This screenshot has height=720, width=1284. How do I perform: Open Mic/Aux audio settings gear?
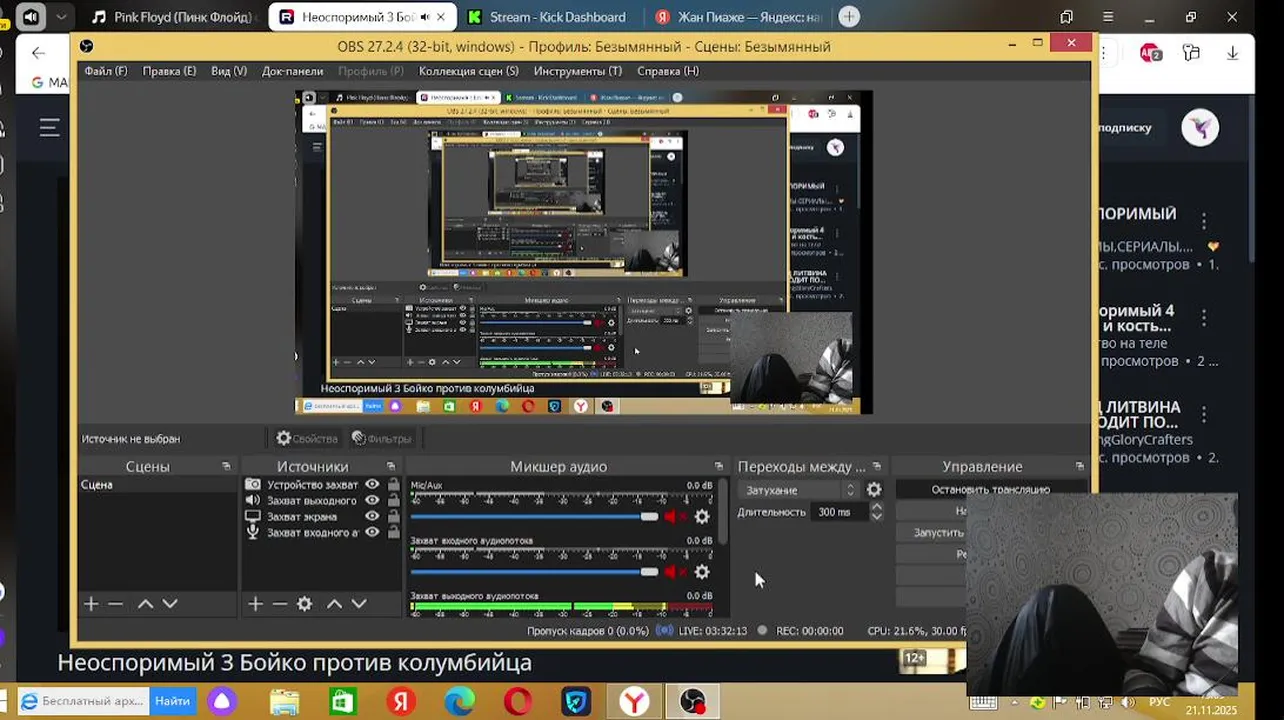702,517
